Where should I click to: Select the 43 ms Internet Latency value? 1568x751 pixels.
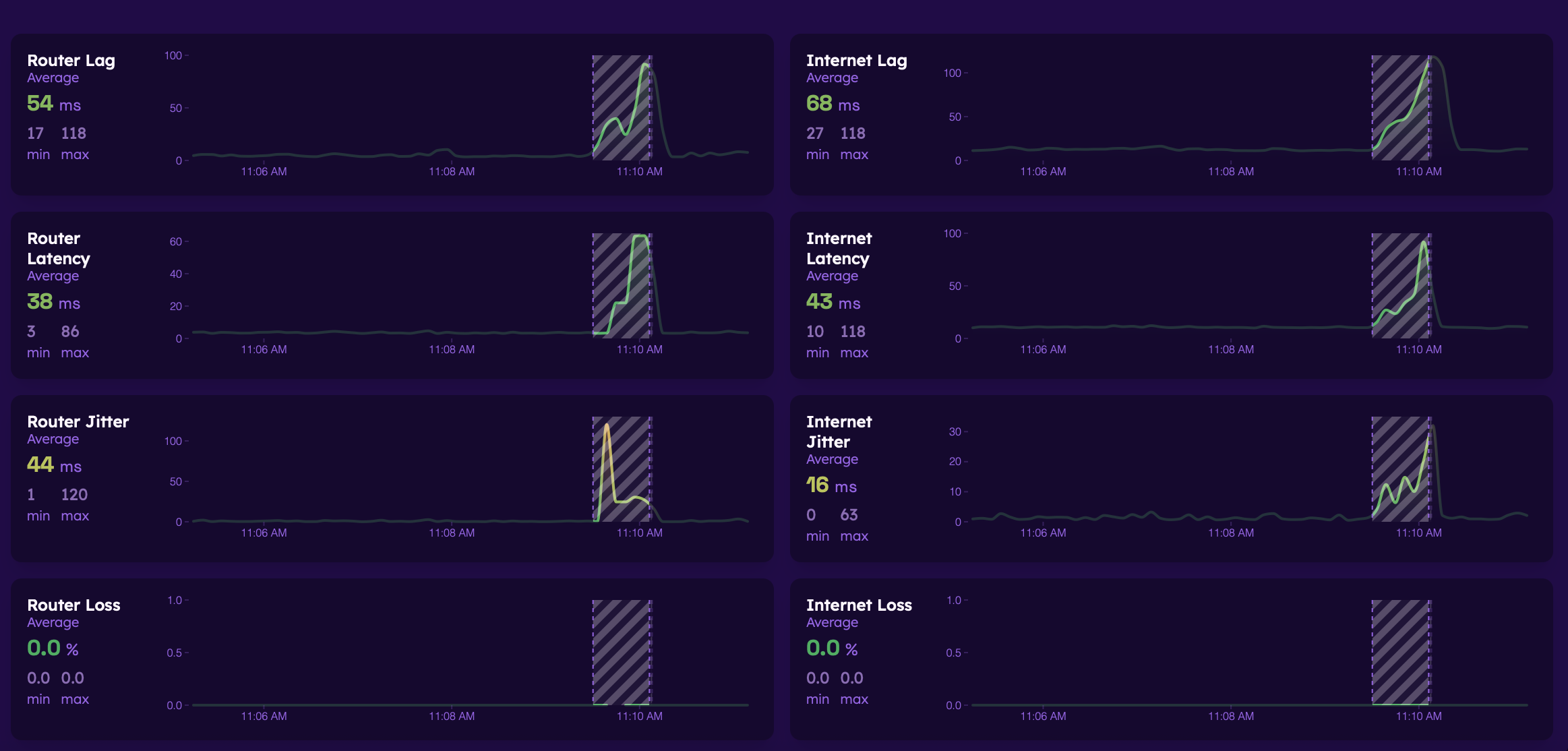[833, 301]
